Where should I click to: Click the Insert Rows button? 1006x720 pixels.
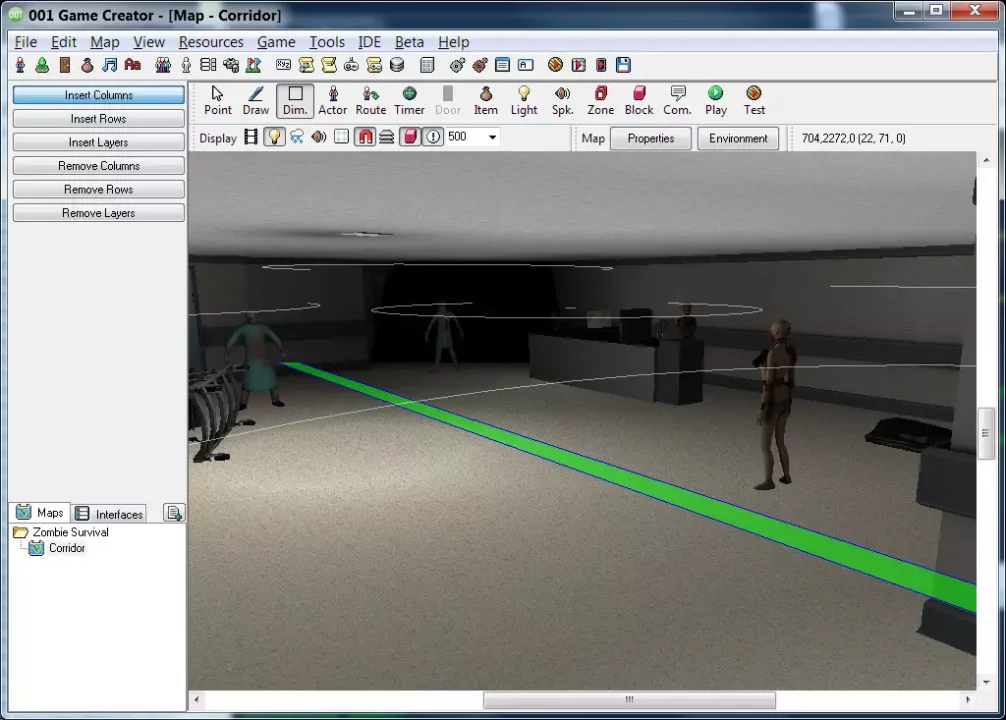(98, 119)
